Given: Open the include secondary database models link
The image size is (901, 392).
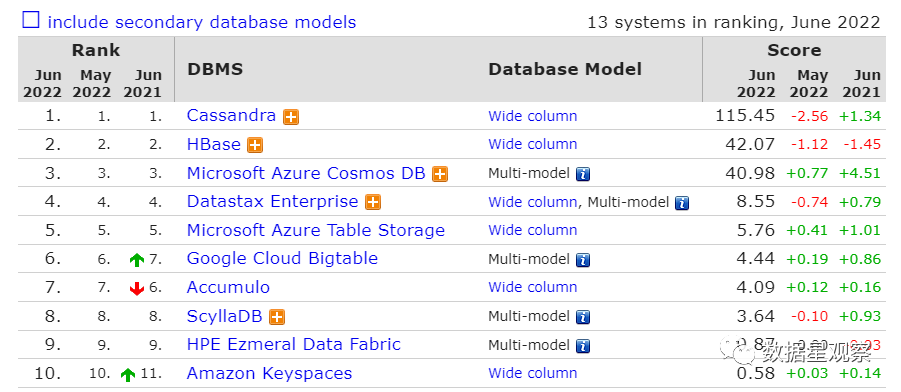Looking at the screenshot, I should coord(202,22).
